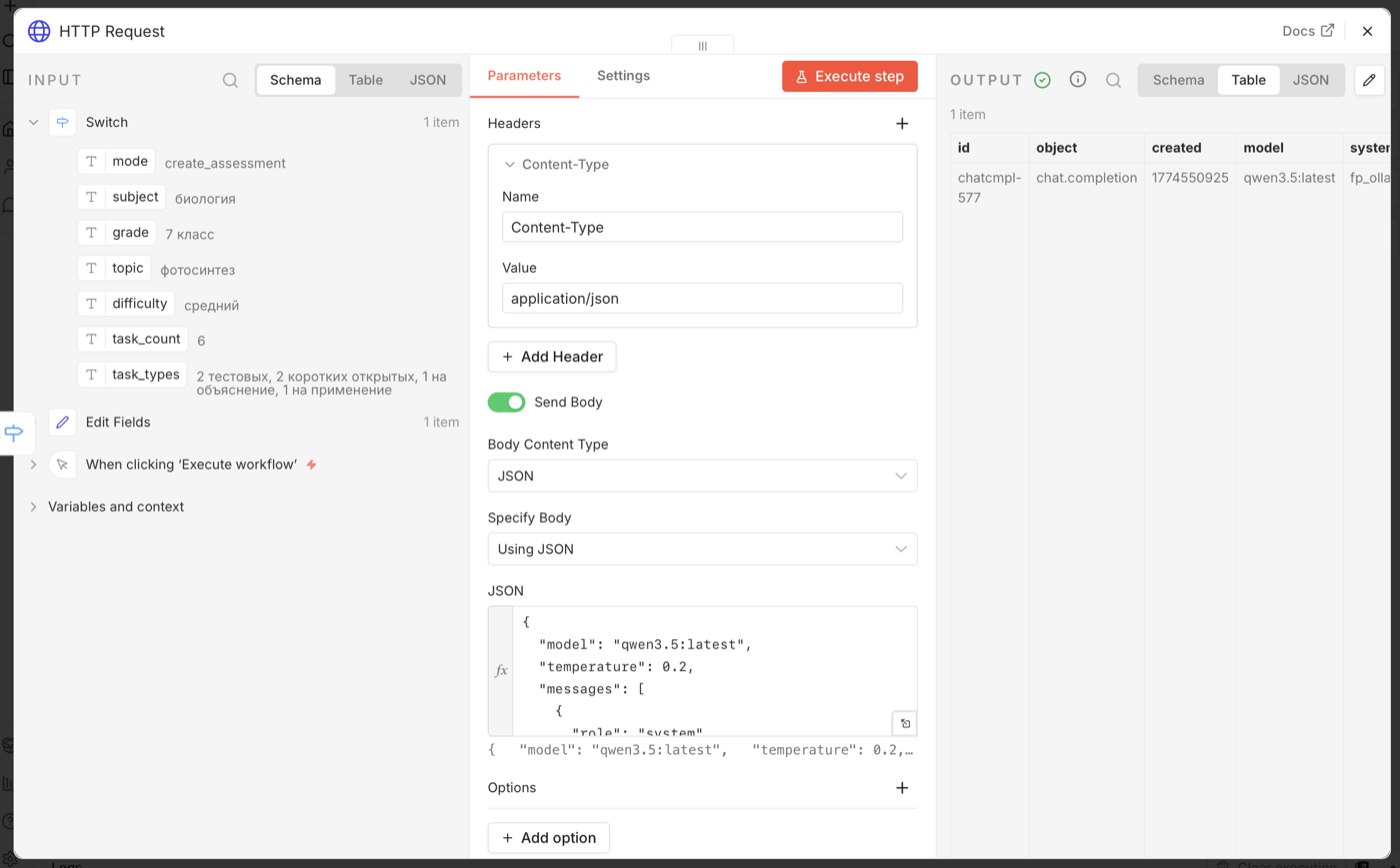Click the 'mode' field pill
Image resolution: width=1400 pixels, height=868 pixels.
(116, 161)
